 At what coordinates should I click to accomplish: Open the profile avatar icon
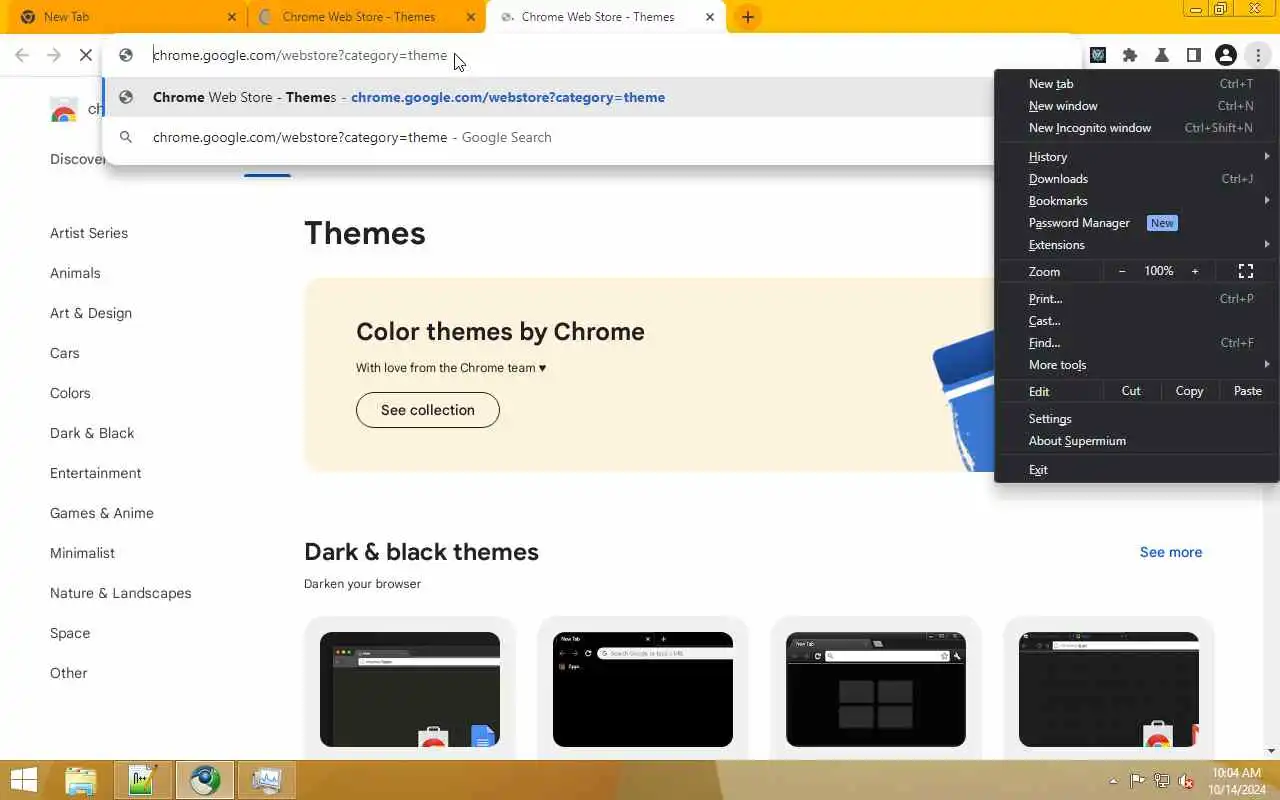click(x=1226, y=55)
